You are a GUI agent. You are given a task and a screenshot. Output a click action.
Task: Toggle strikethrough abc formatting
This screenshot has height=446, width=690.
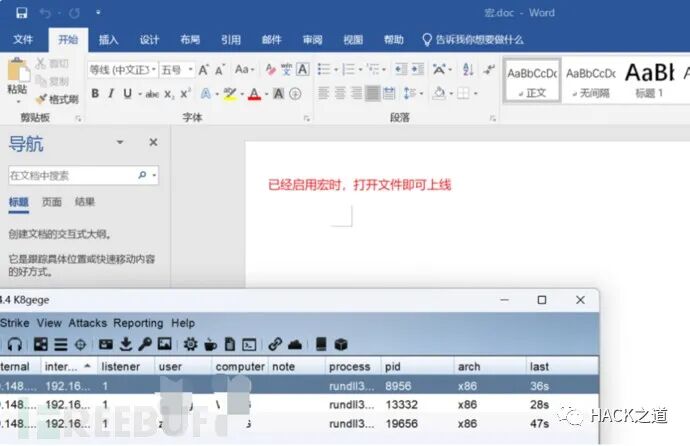pos(152,94)
